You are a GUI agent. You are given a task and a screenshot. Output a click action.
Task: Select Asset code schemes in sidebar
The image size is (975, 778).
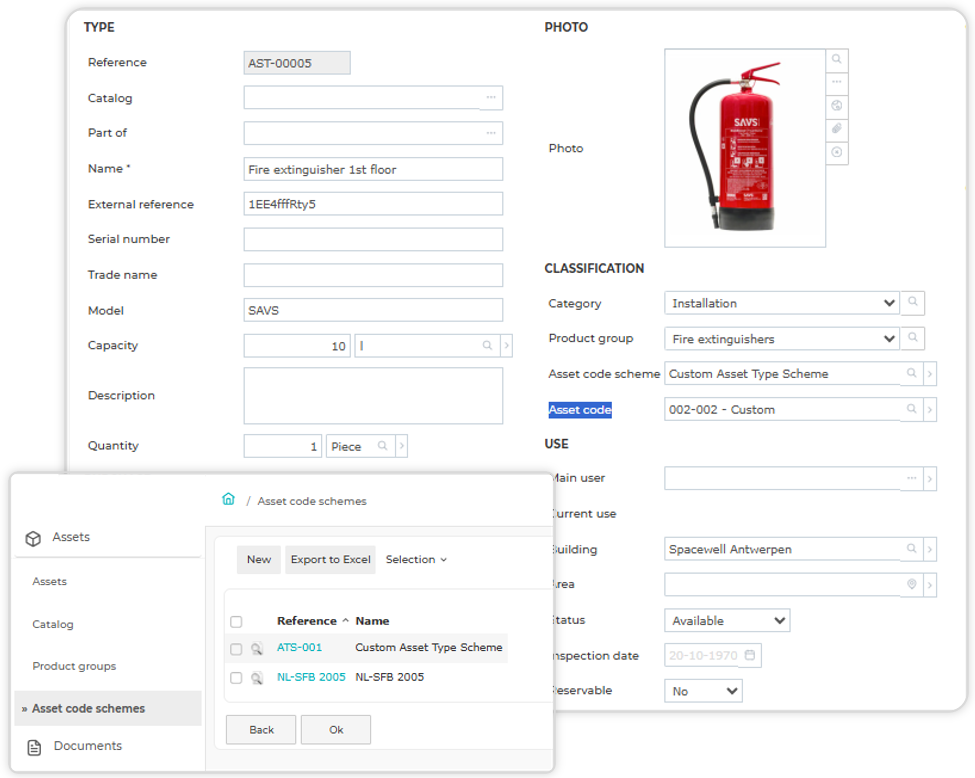pos(88,708)
